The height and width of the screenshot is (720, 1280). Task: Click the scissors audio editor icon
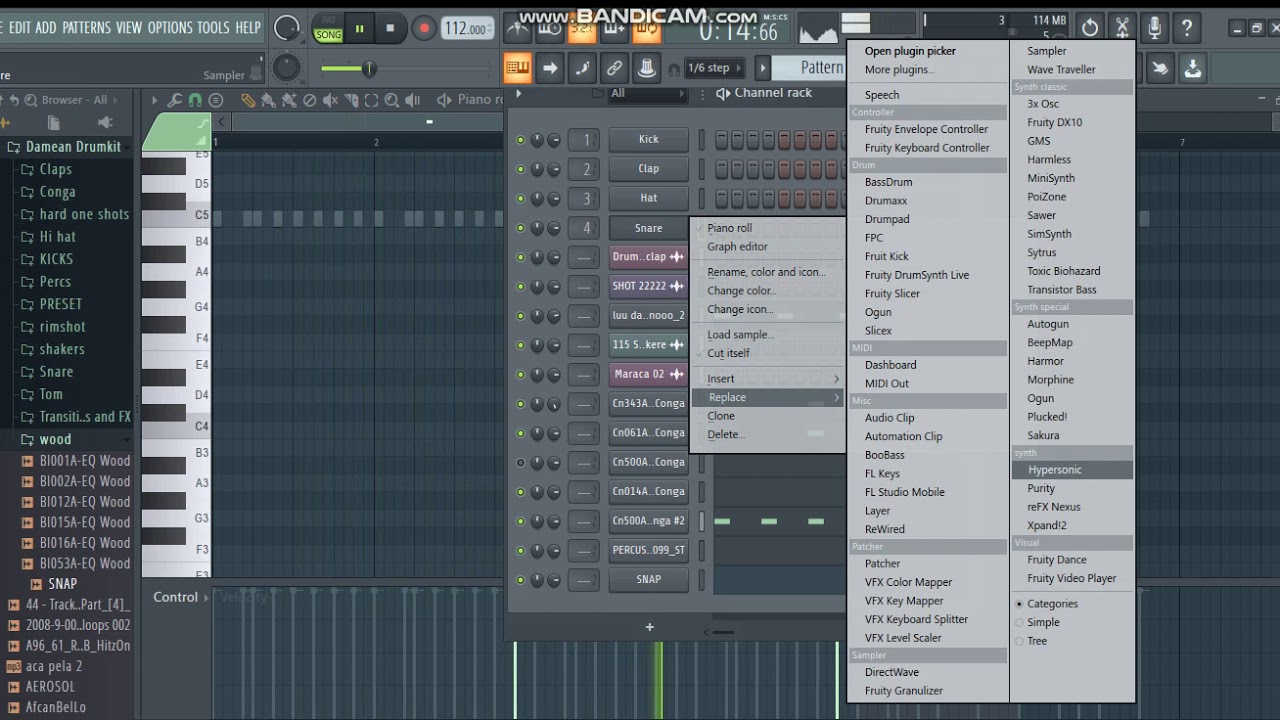click(1123, 28)
